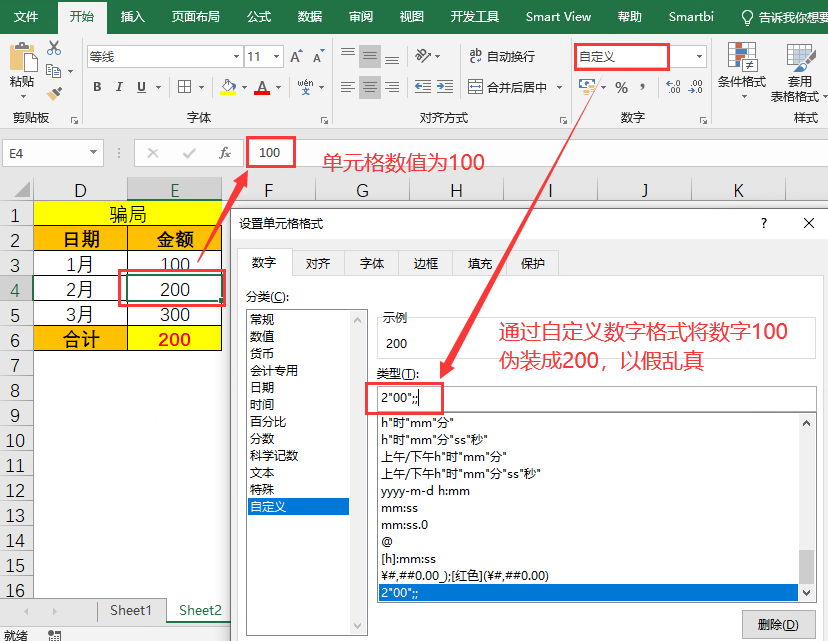Toggle the Underline formatting icon
This screenshot has width=828, height=641.
(140, 88)
